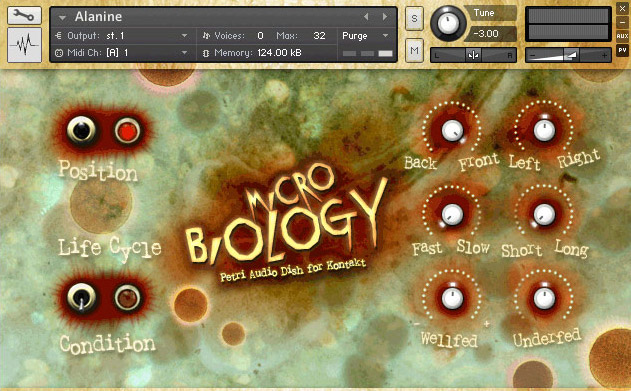
Task: Click the Output routing icon
Action: click(x=59, y=36)
